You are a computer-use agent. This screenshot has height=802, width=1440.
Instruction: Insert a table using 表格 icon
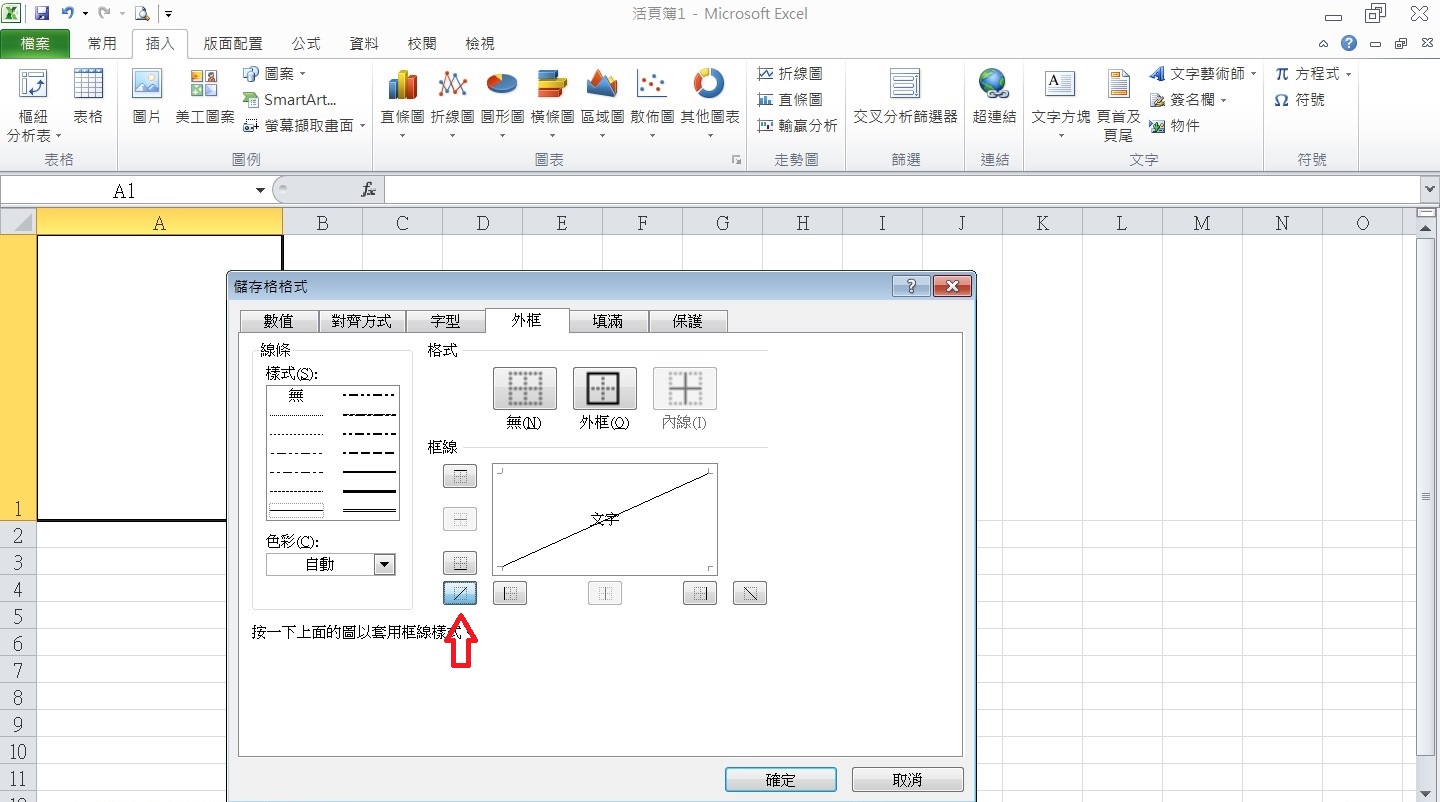88,97
